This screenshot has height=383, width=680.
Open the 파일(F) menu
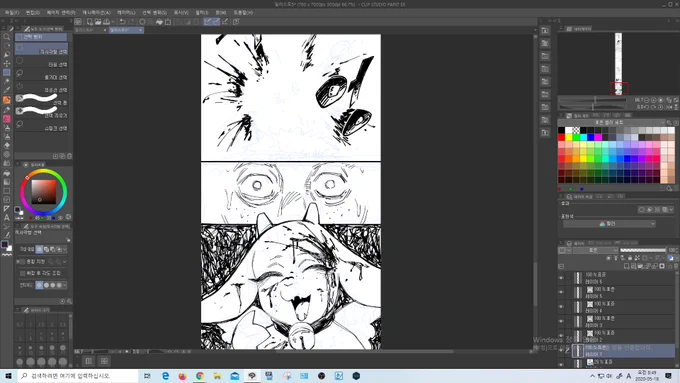(11, 13)
